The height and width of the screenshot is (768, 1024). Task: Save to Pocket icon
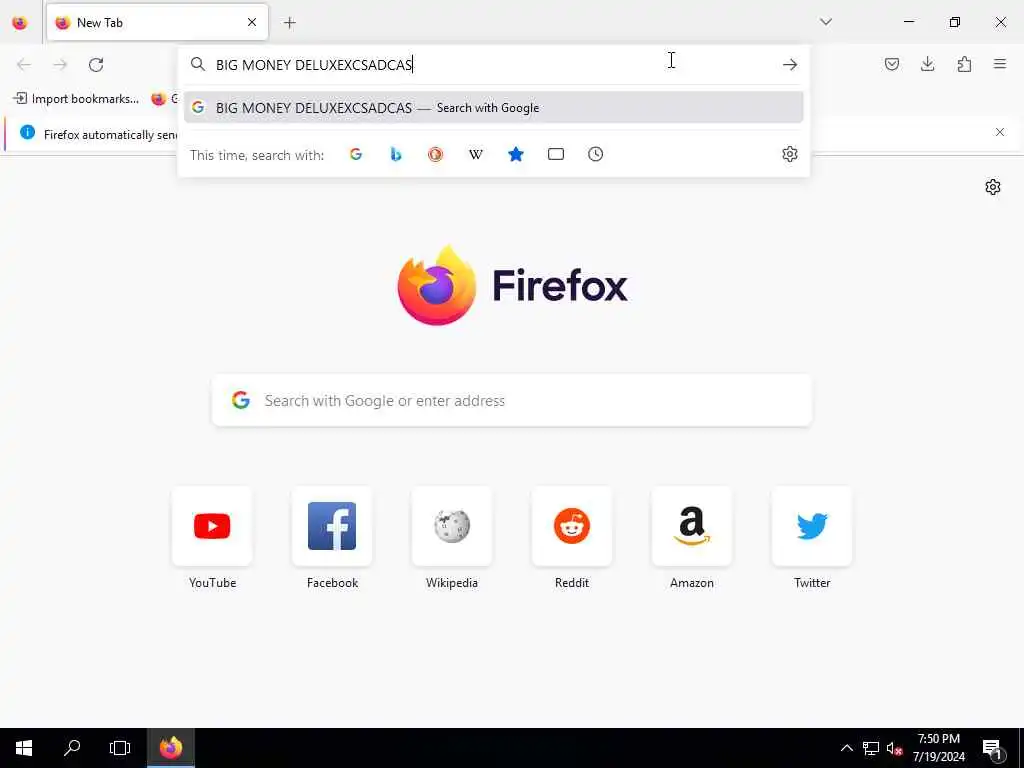pos(892,64)
